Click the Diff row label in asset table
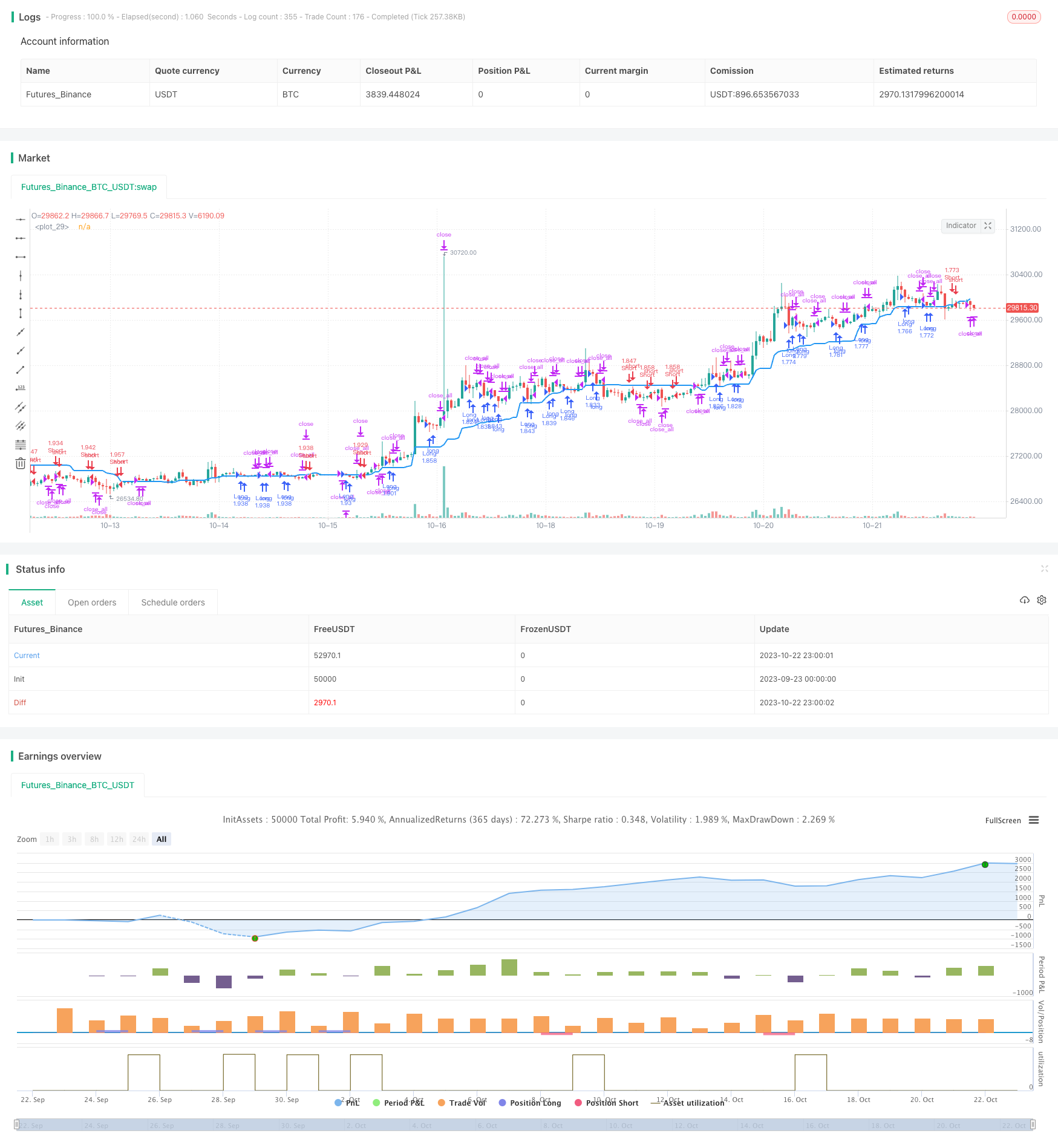 tap(20, 702)
